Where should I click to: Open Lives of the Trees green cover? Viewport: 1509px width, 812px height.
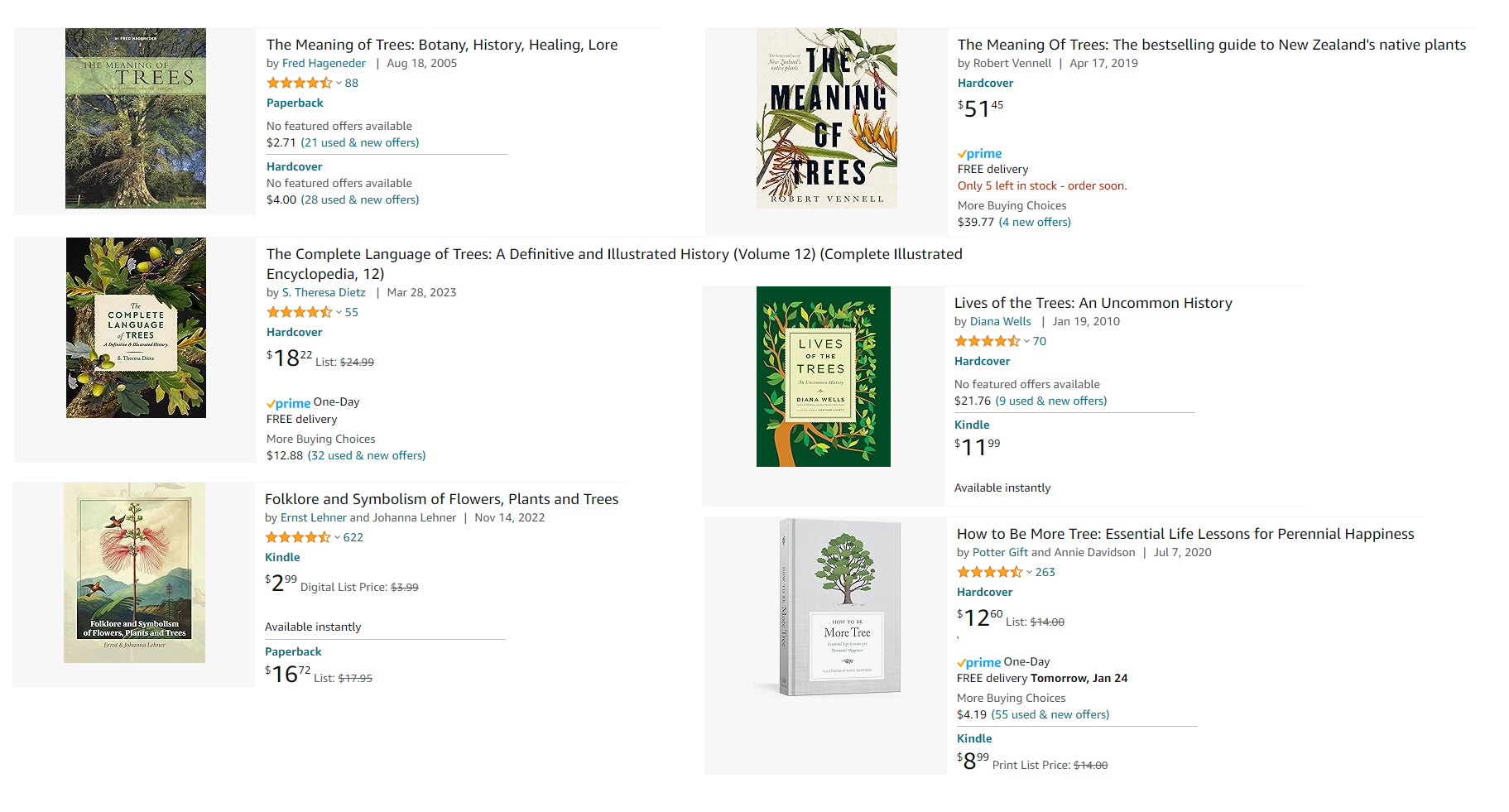coord(824,377)
